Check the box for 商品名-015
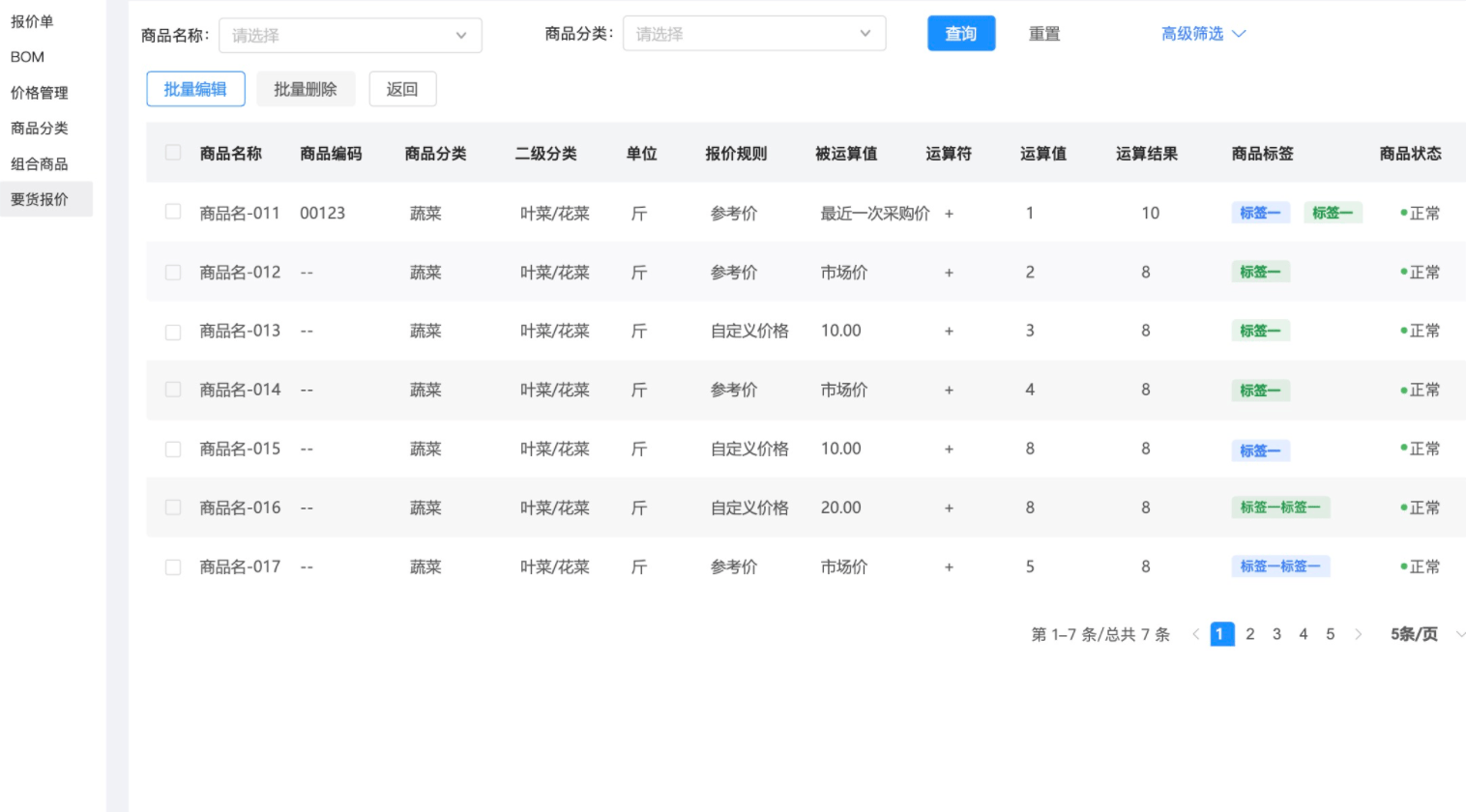1466x812 pixels. [173, 449]
